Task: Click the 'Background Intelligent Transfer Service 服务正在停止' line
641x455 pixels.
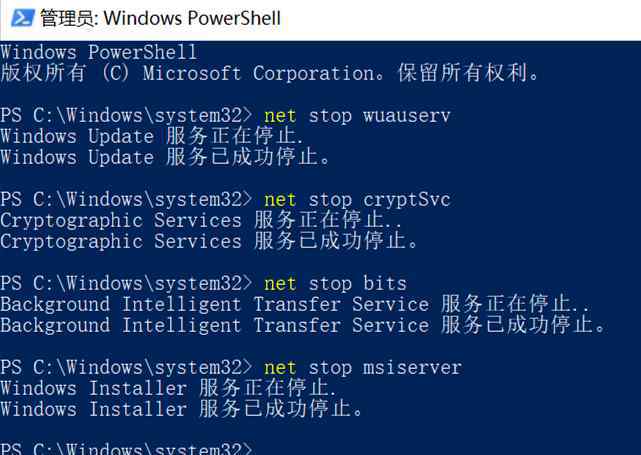Action: click(x=295, y=305)
